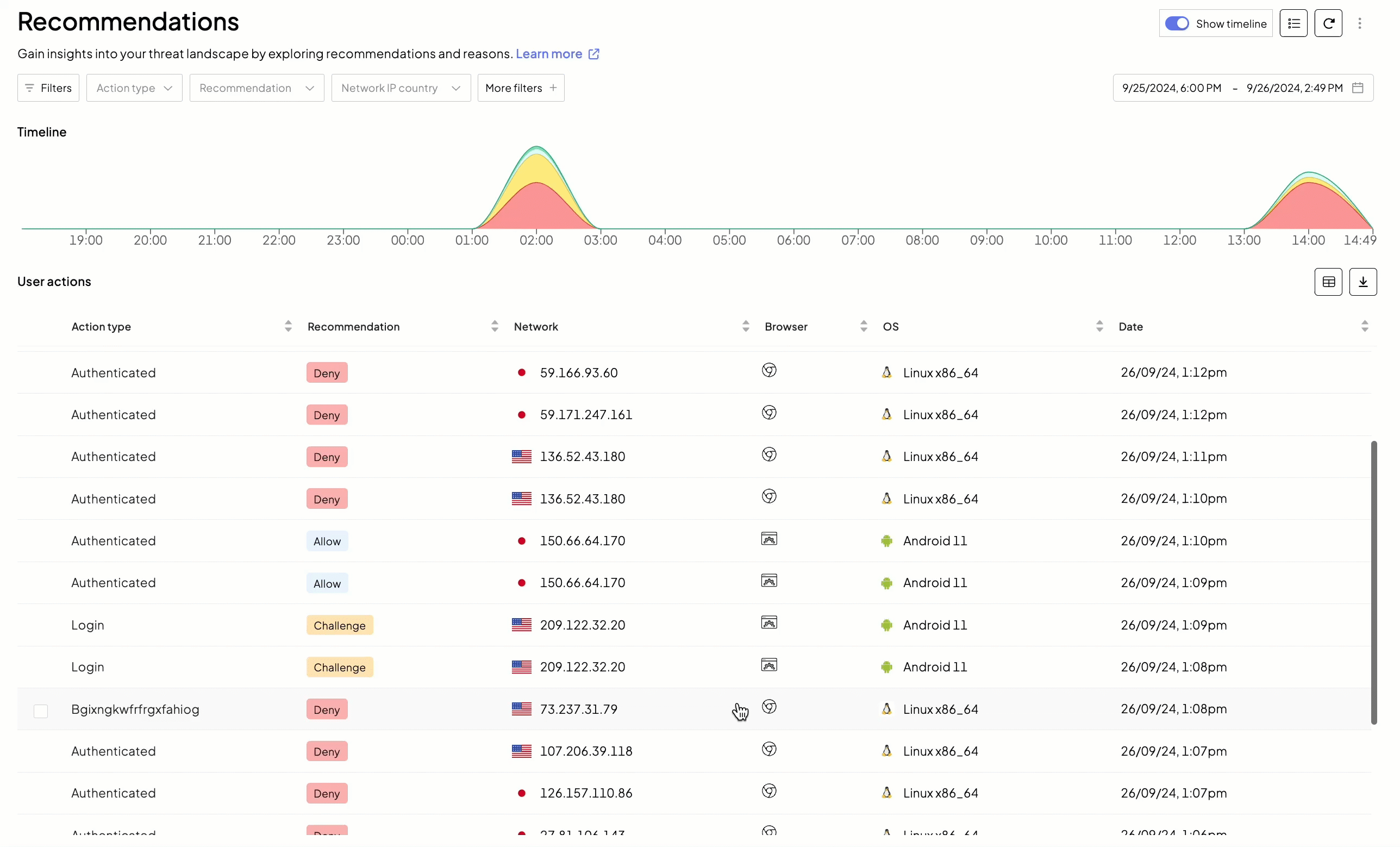Click the calendar icon in date range

point(1358,88)
